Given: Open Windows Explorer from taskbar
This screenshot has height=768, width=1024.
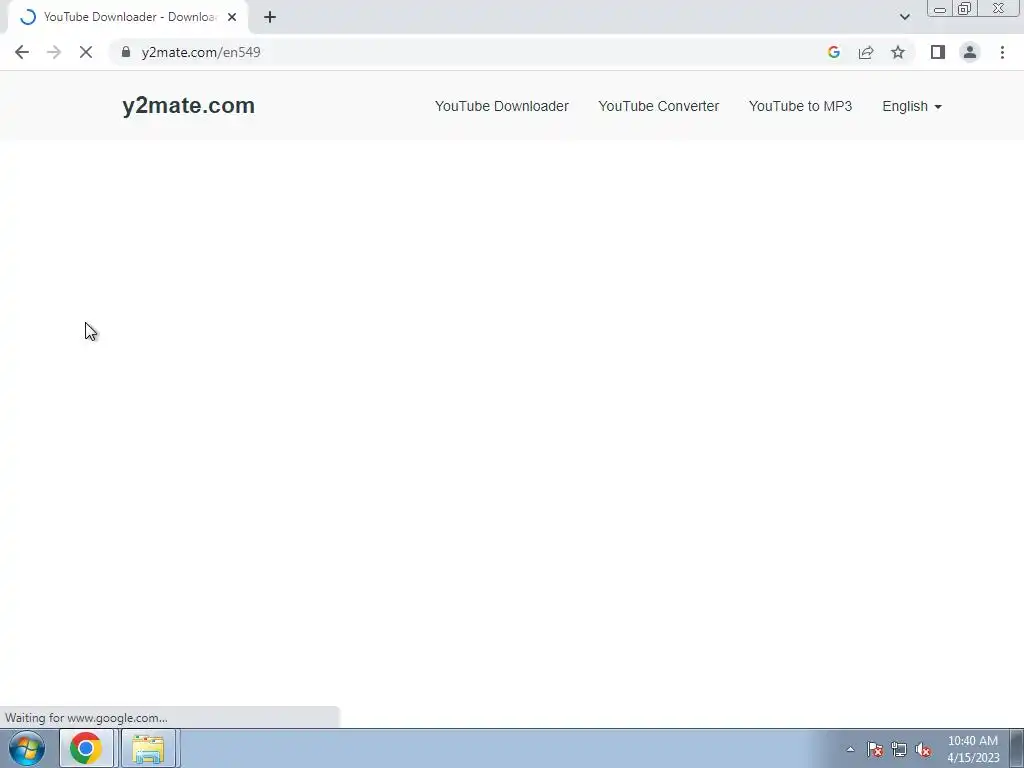Looking at the screenshot, I should [x=148, y=748].
